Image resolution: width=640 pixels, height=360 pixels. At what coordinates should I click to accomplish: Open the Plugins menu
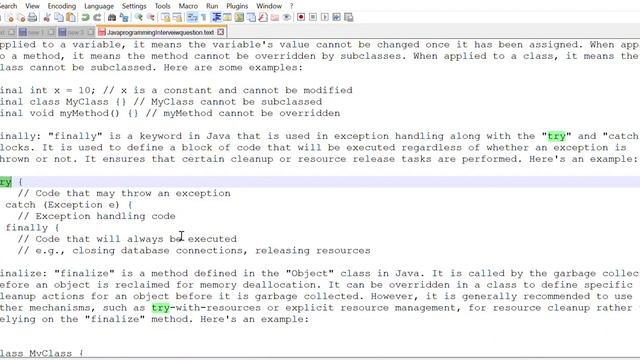pyautogui.click(x=237, y=6)
